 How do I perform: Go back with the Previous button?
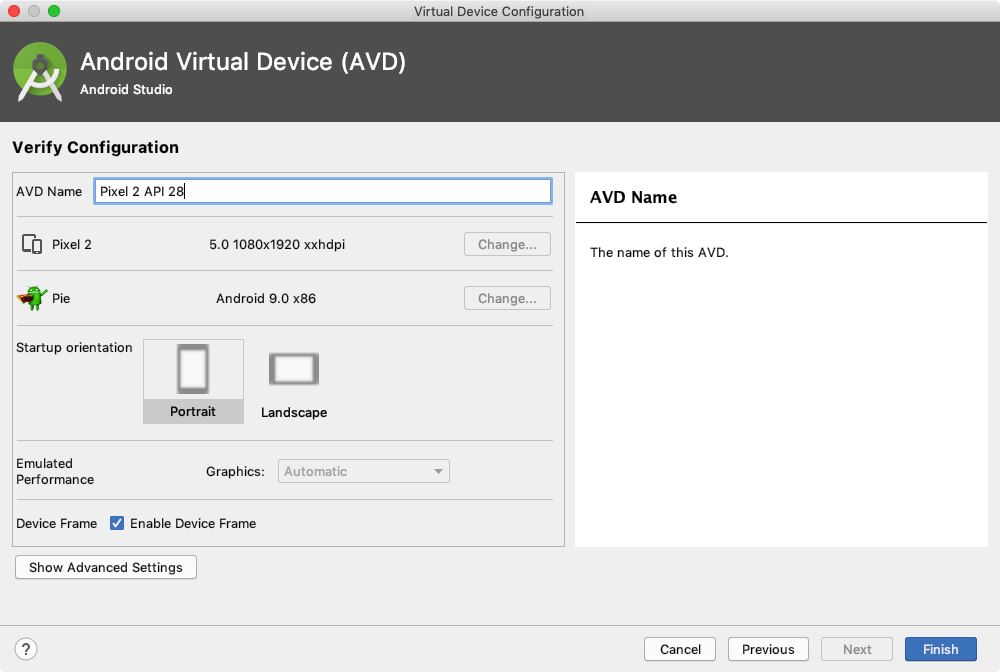tap(768, 649)
